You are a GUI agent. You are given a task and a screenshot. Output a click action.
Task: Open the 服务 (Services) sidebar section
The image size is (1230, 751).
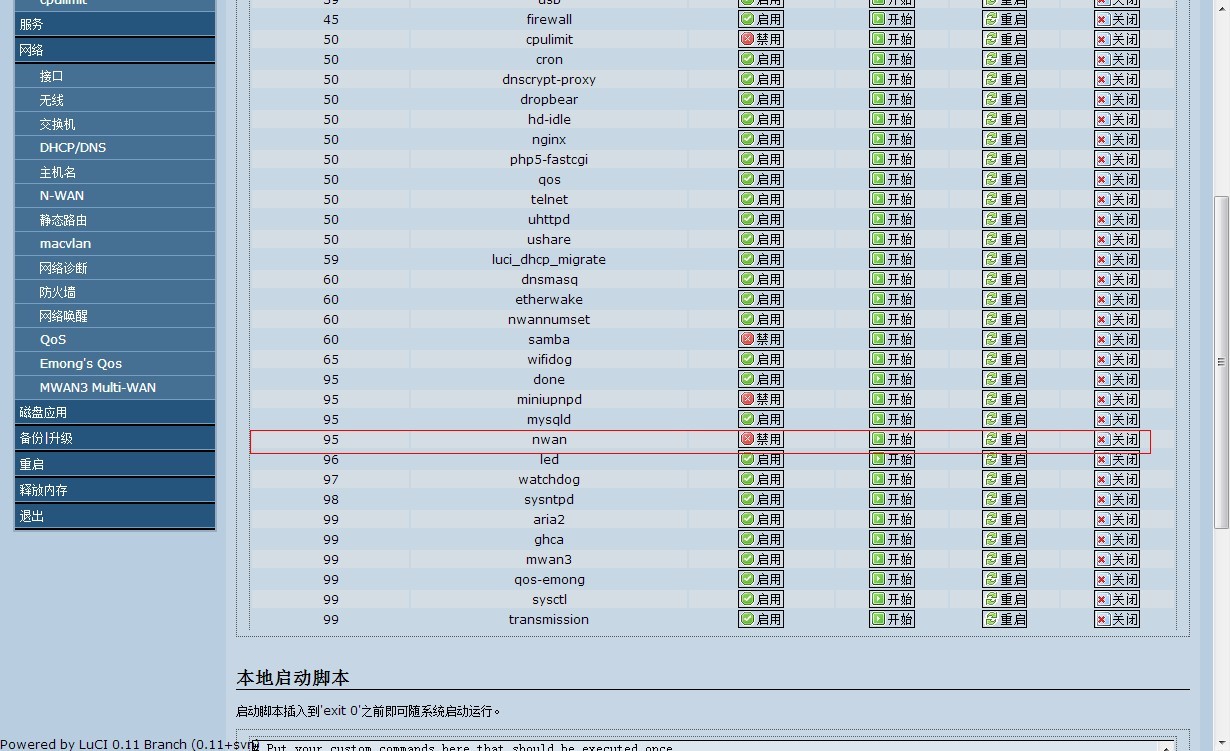(115, 24)
